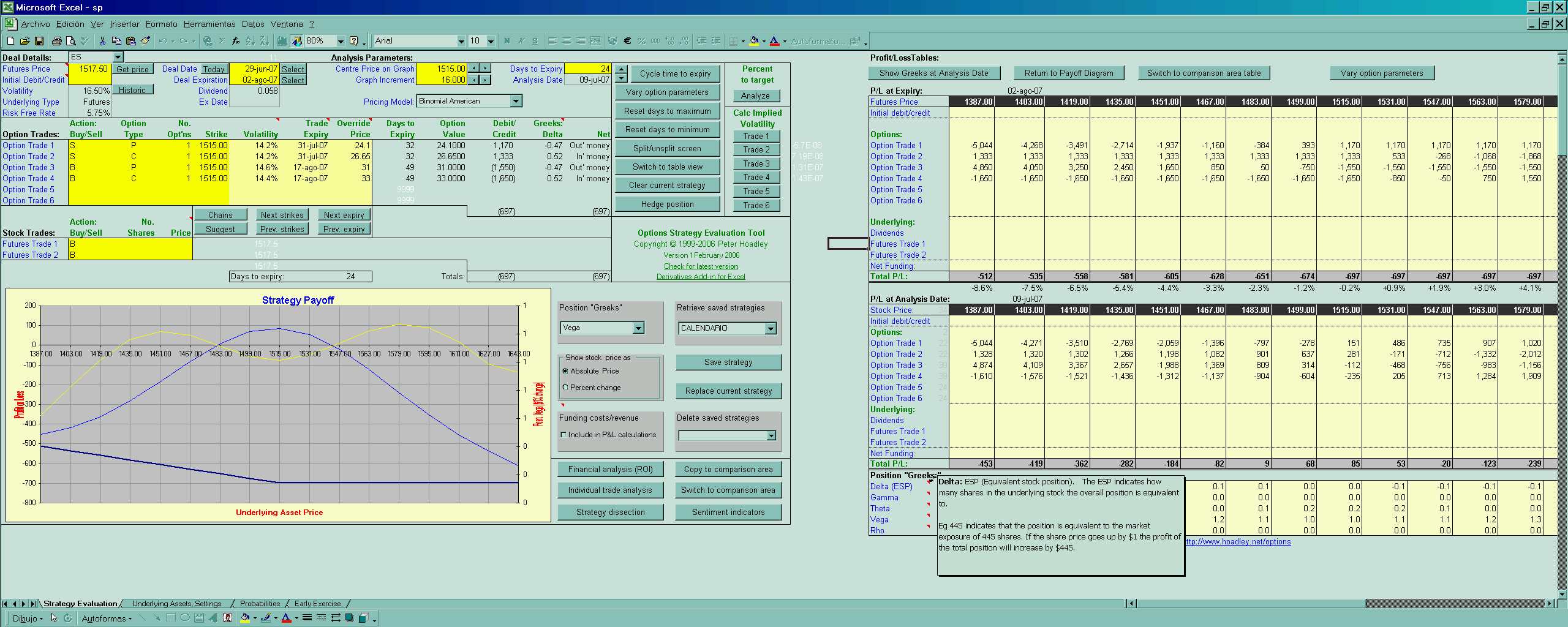The image size is (1568, 627).
Task: Select the Absolute Price radio option
Action: 565,371
